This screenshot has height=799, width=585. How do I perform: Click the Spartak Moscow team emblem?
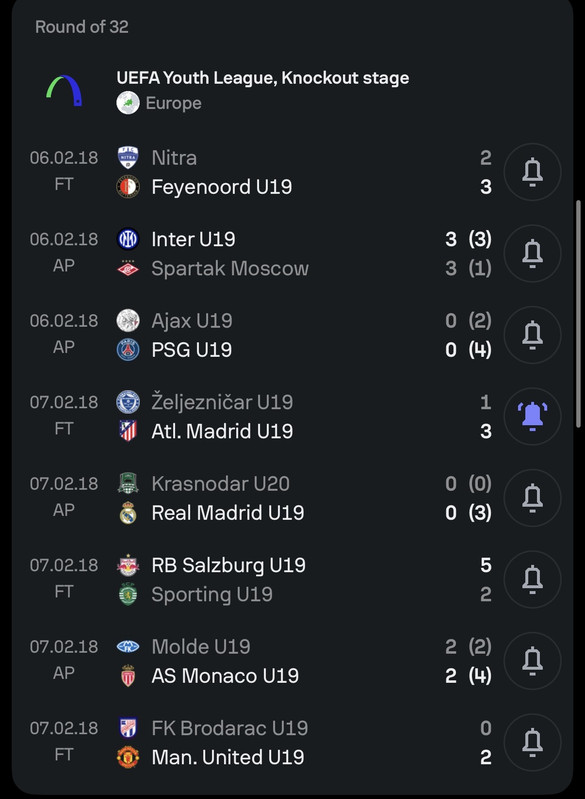coord(128,269)
